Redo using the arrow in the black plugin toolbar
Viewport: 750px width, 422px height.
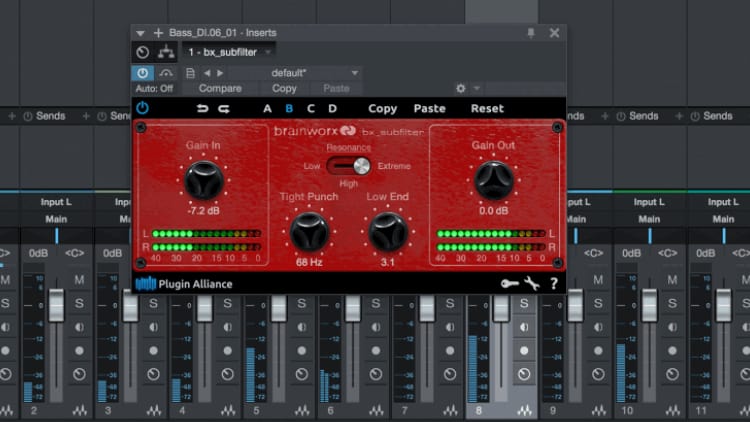point(224,109)
